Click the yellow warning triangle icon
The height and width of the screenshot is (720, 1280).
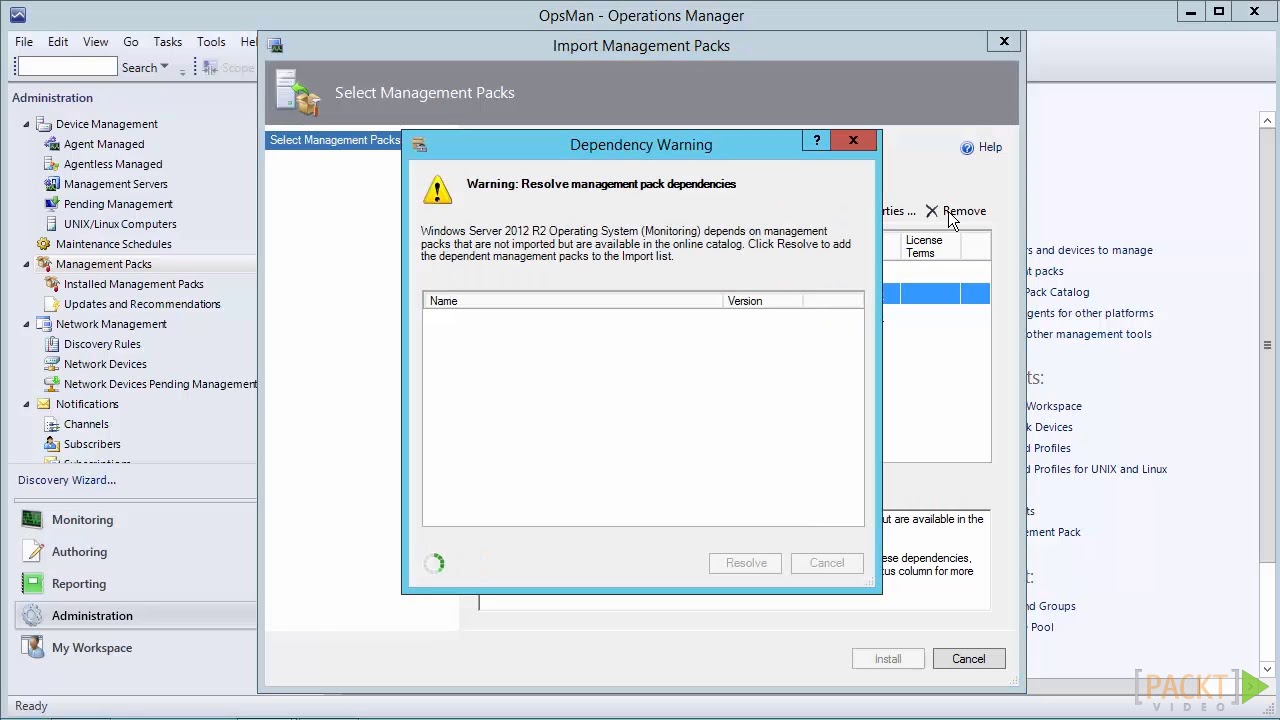(437, 190)
